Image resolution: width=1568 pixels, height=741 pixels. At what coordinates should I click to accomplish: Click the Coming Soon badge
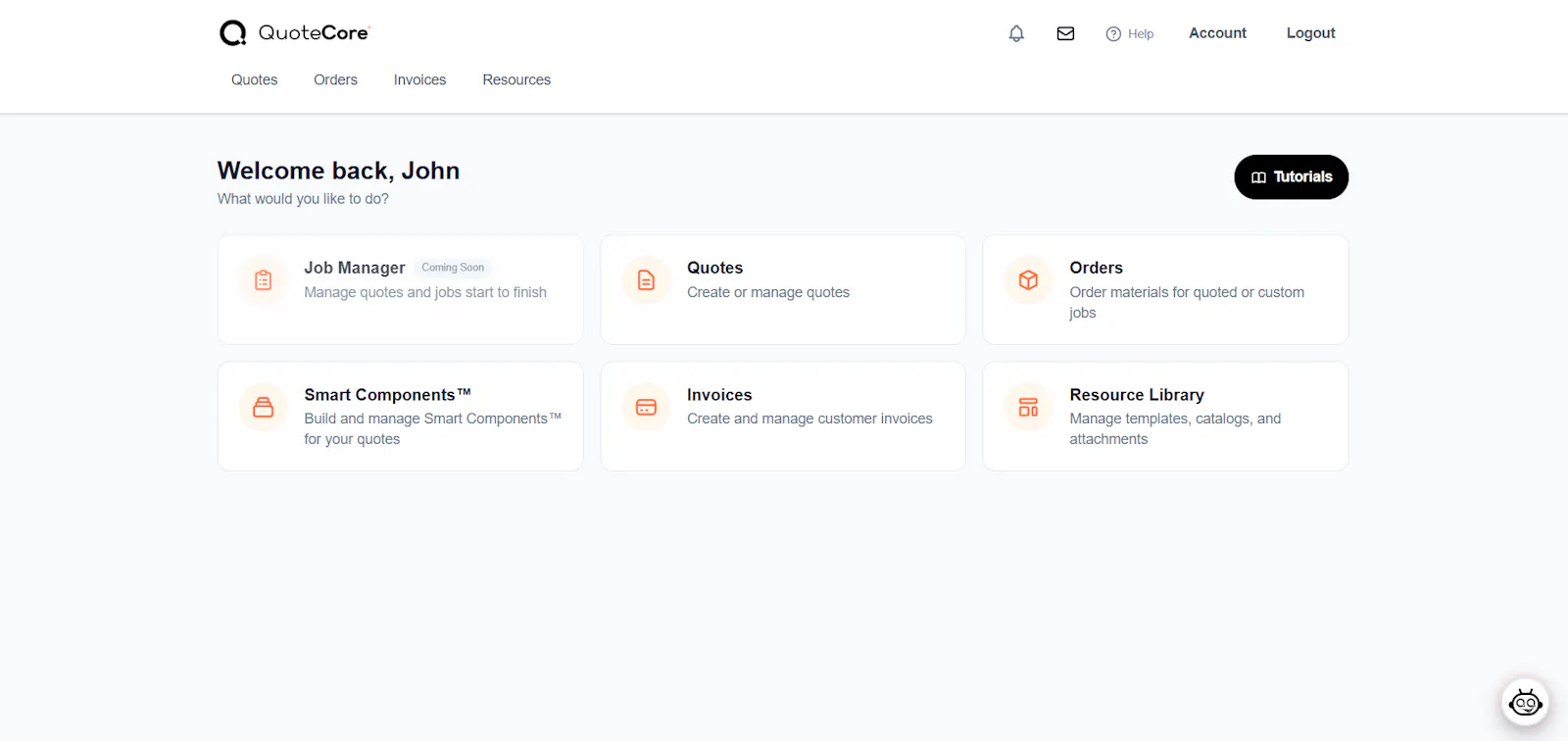point(453,268)
